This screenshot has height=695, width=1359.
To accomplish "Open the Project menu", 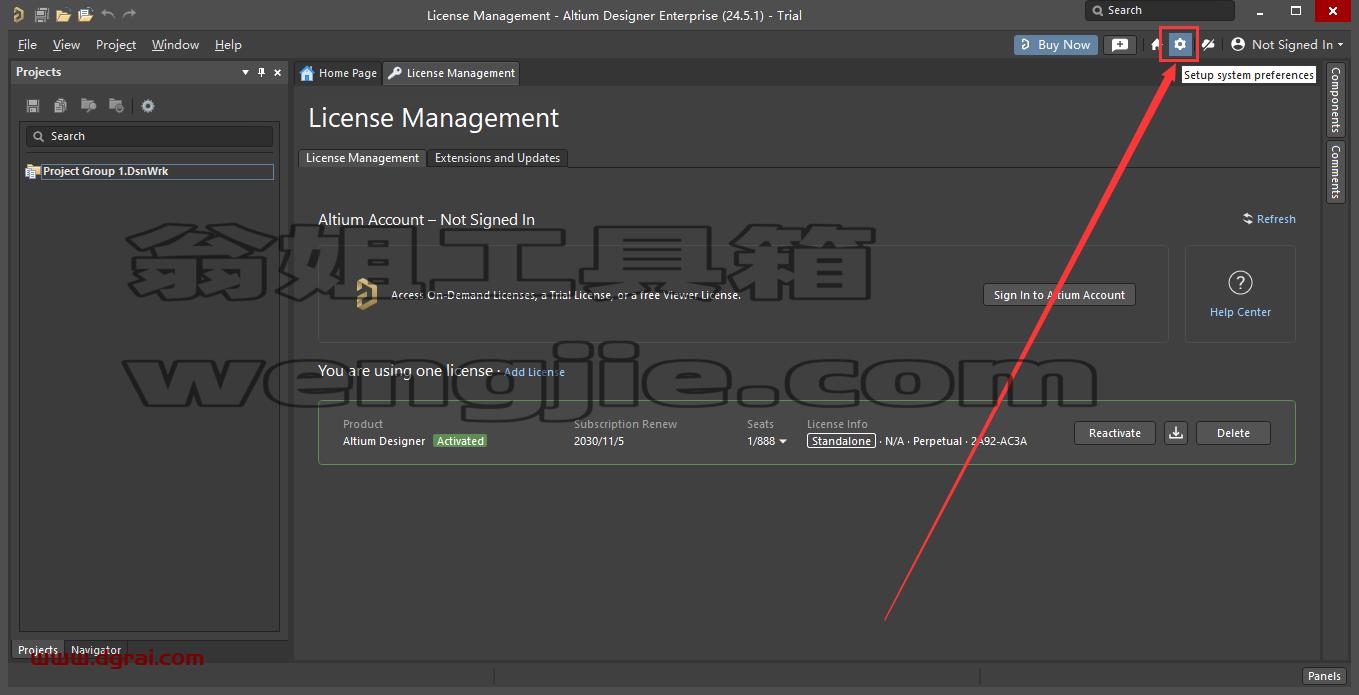I will coord(116,45).
